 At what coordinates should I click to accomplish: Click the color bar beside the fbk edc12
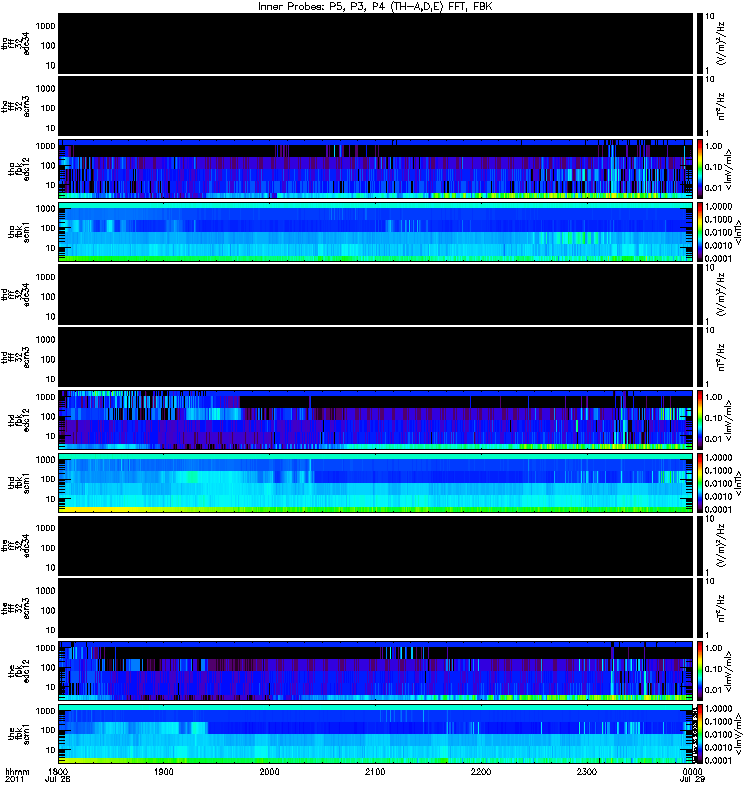pos(699,671)
